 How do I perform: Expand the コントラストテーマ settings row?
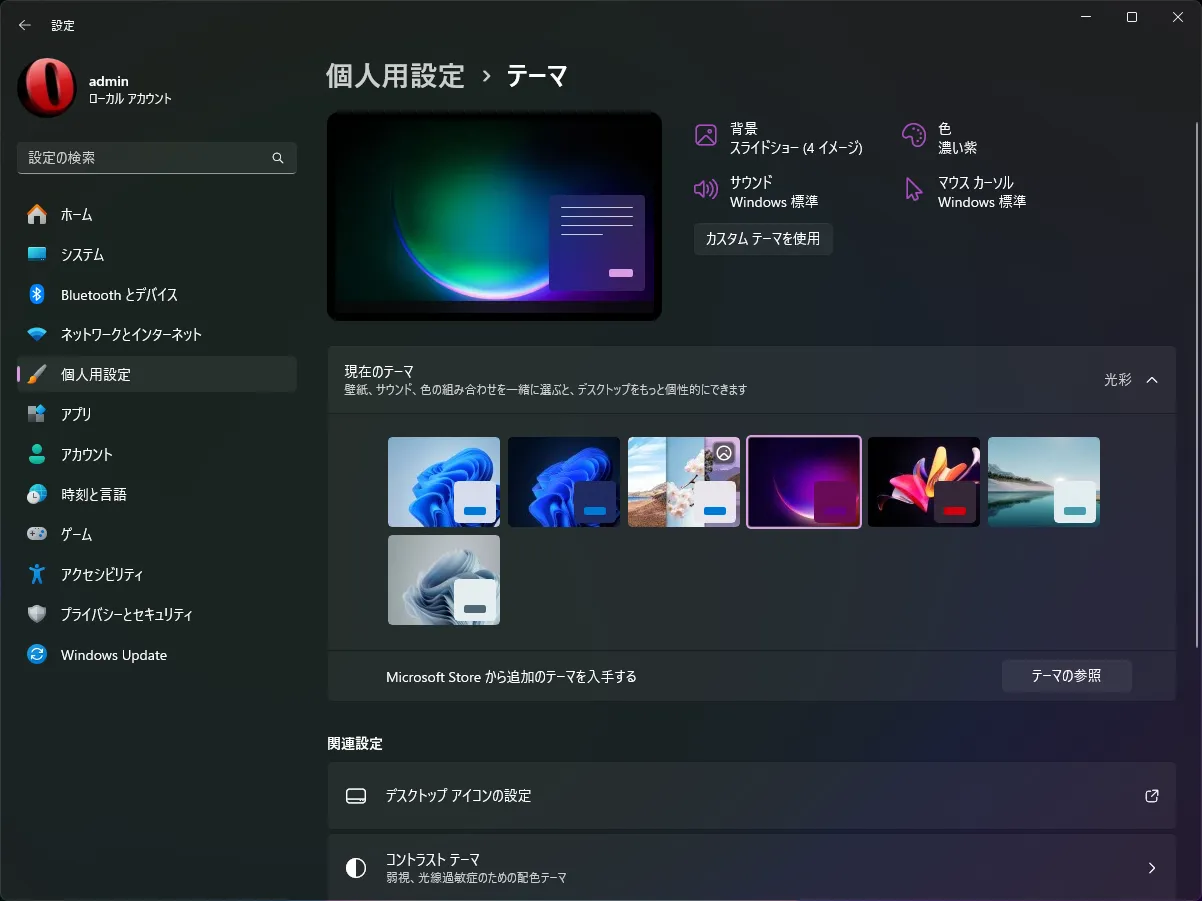tap(1151, 867)
